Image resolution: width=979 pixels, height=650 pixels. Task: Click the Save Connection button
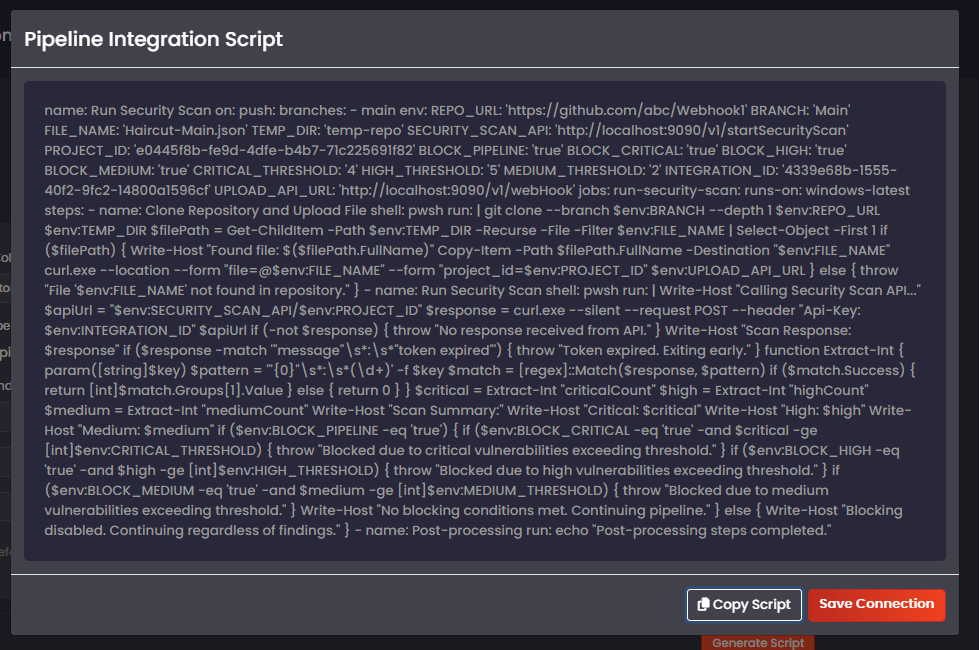tap(876, 604)
